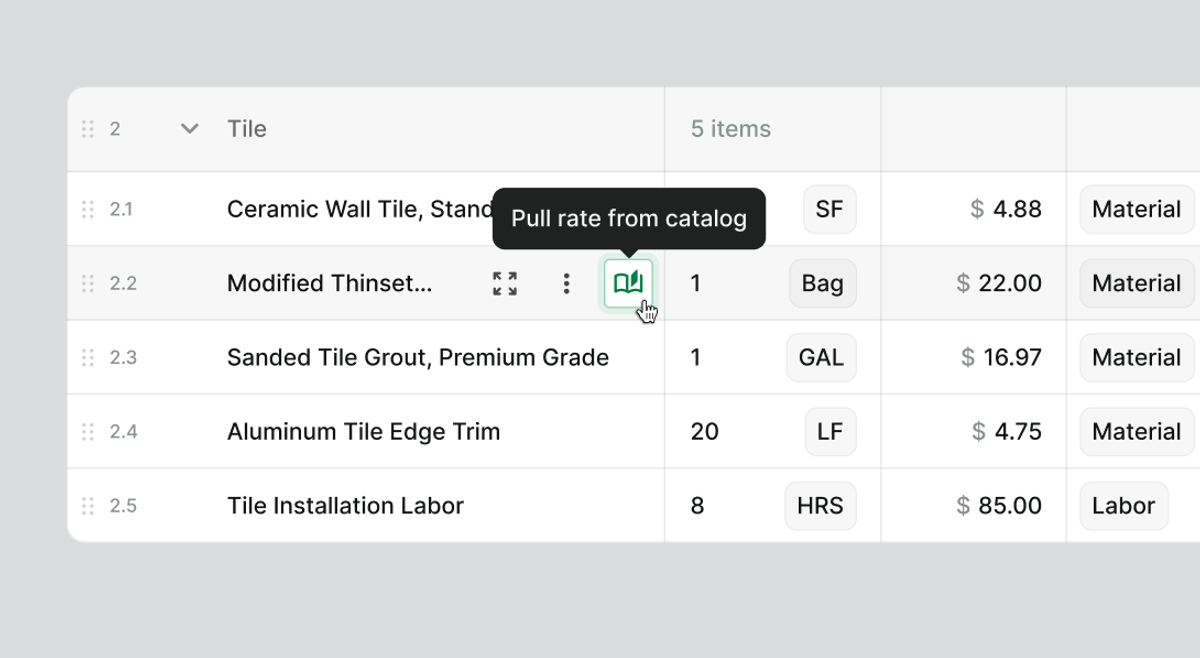Expand the Modified Thinset row to full view

(x=505, y=284)
